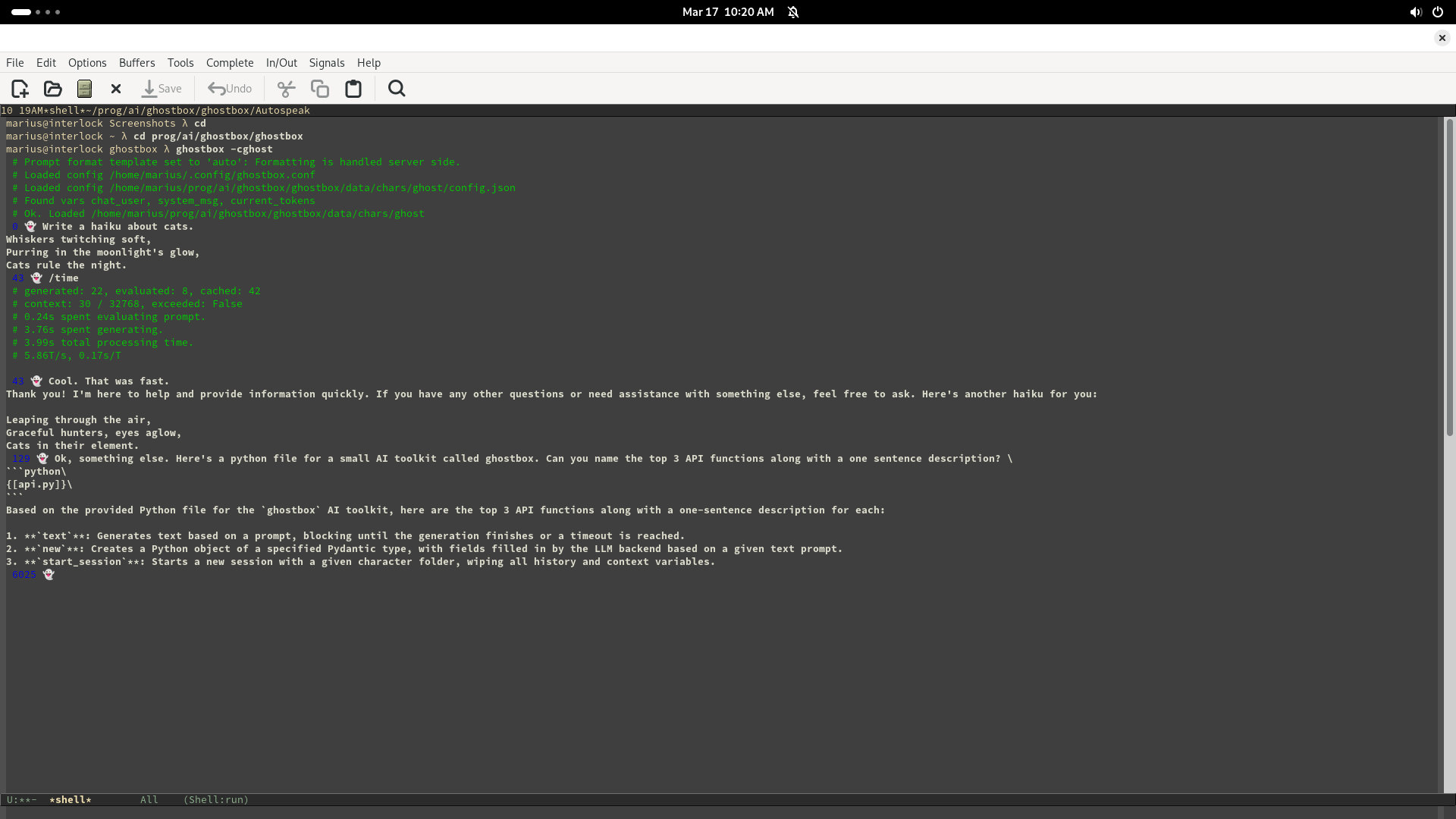Open an existing file

click(x=52, y=89)
